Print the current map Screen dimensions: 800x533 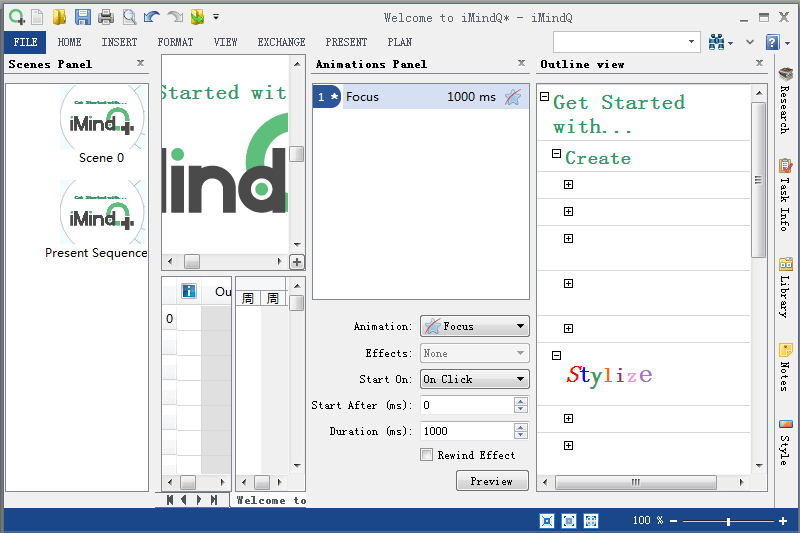(x=106, y=17)
